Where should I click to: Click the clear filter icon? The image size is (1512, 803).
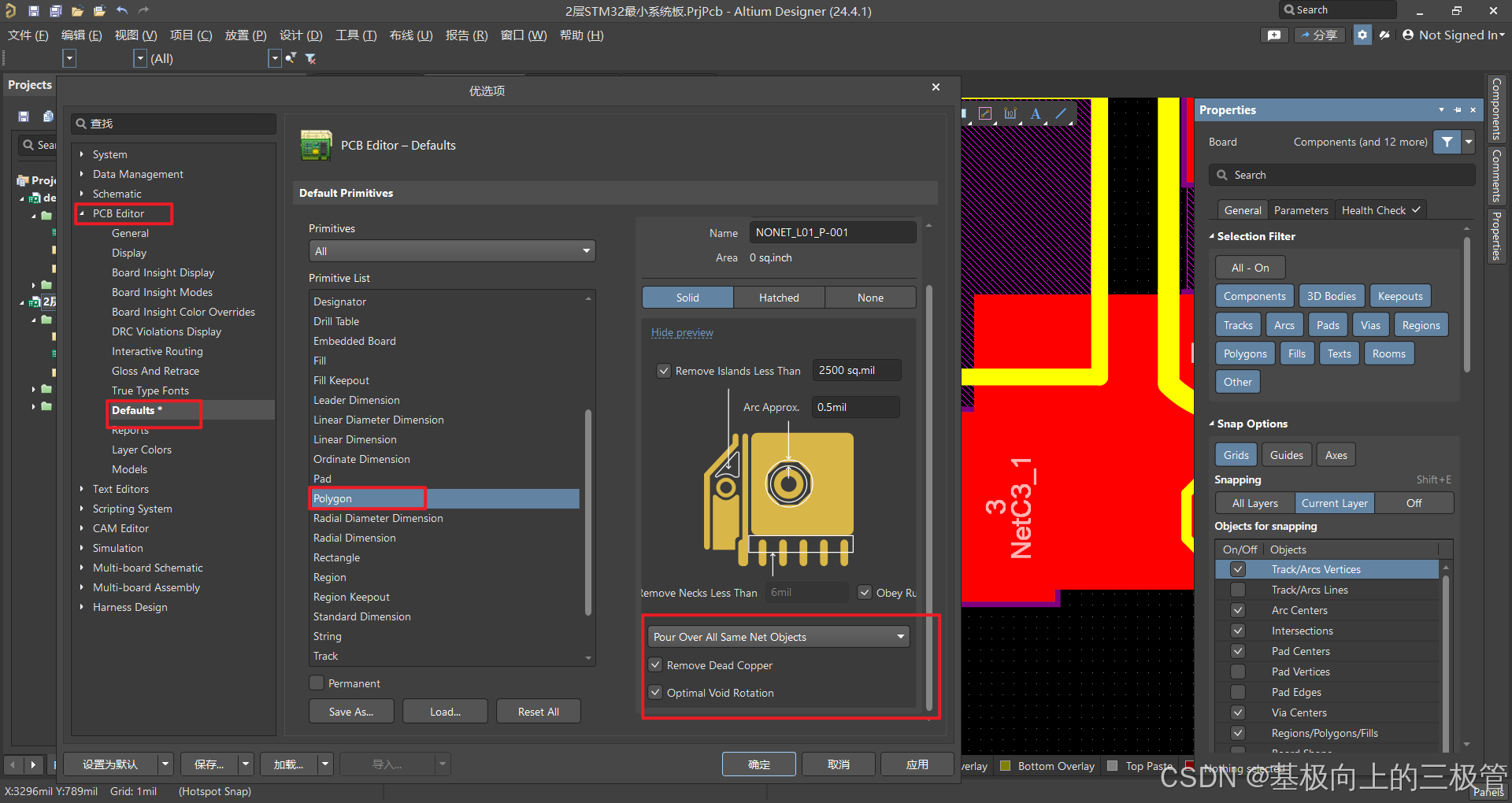coord(310,58)
